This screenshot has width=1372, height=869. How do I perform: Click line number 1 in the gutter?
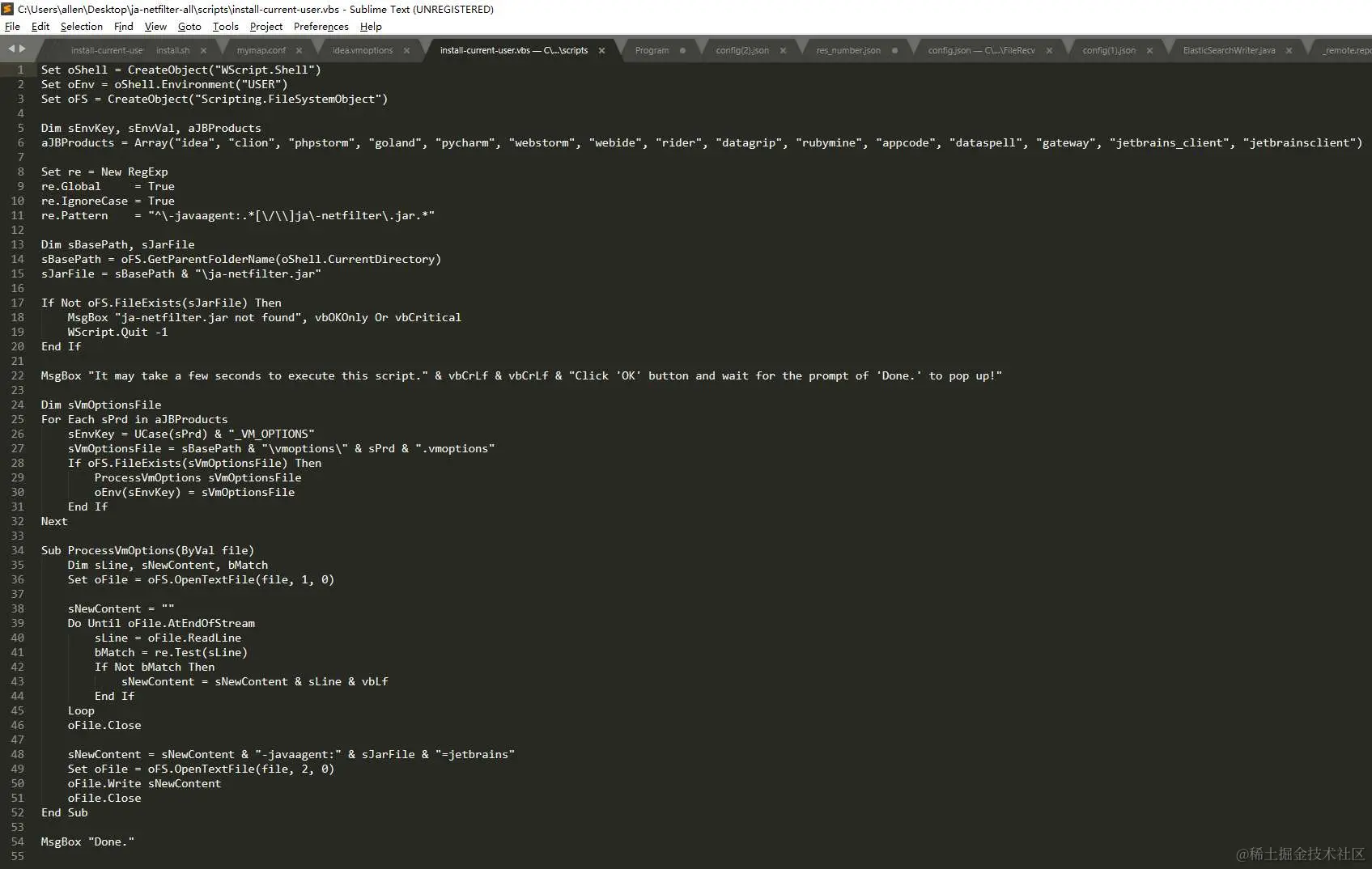click(21, 70)
